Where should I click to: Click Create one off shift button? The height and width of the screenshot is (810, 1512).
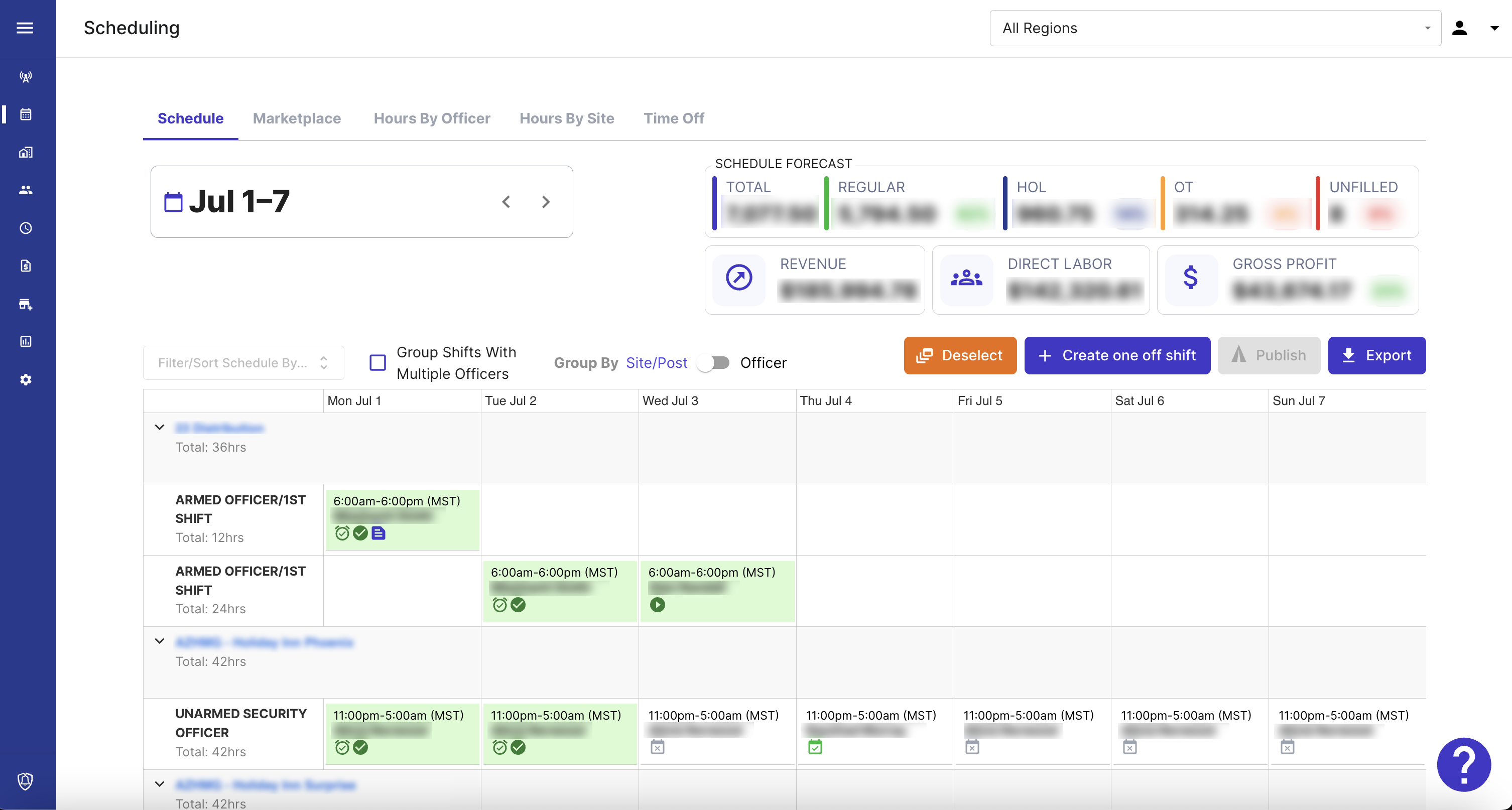(1117, 356)
